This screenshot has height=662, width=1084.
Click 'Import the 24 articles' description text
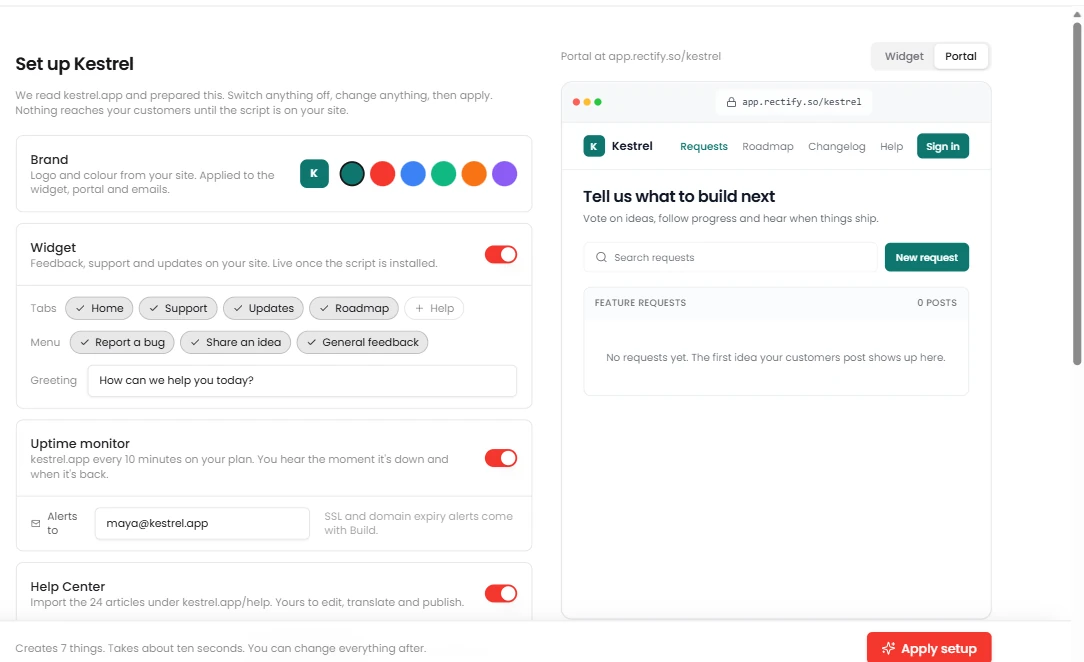[x=247, y=602]
